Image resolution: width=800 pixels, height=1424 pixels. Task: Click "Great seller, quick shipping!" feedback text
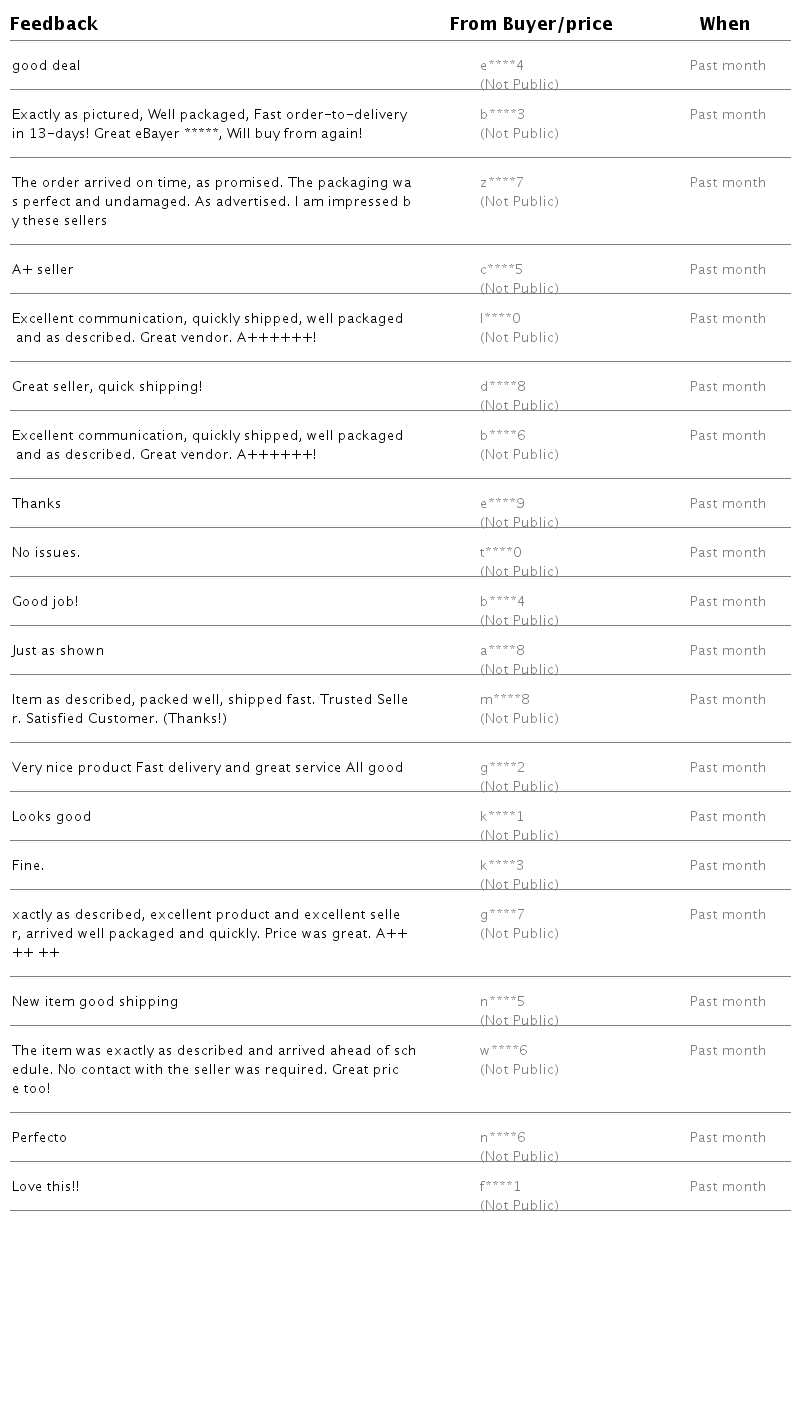107,387
